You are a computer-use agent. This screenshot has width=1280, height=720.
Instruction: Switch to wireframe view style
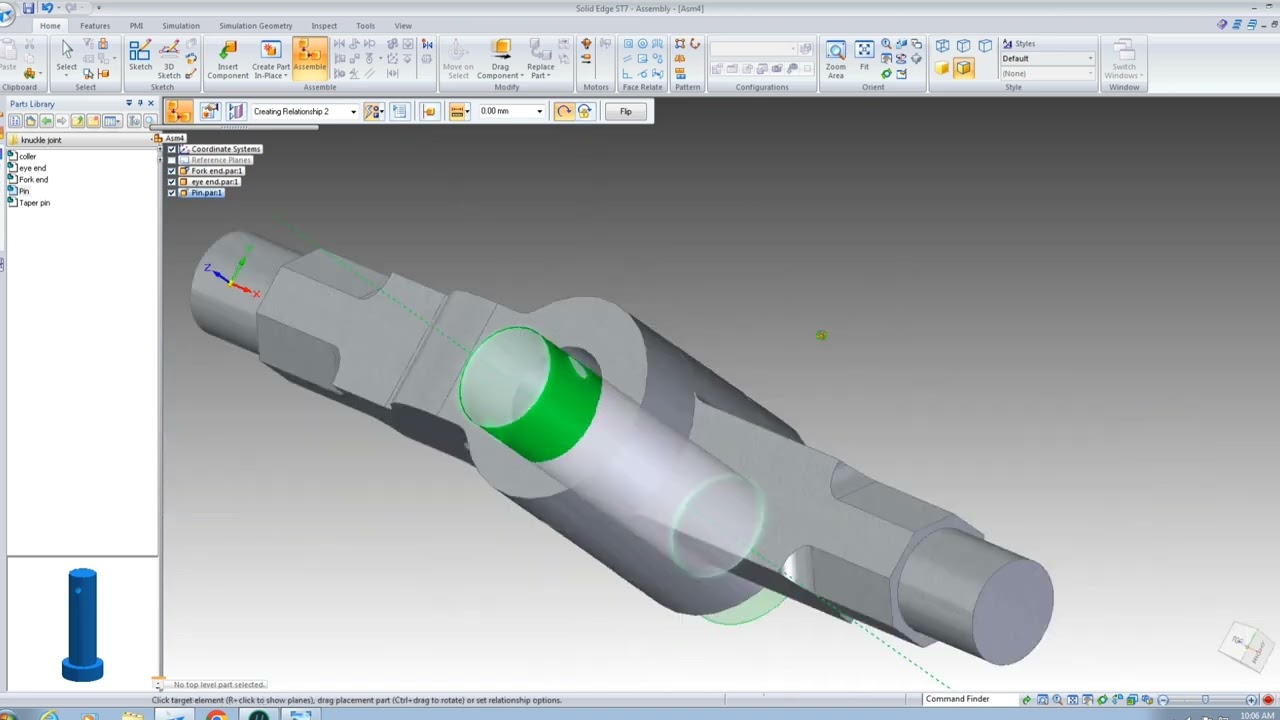pos(942,45)
